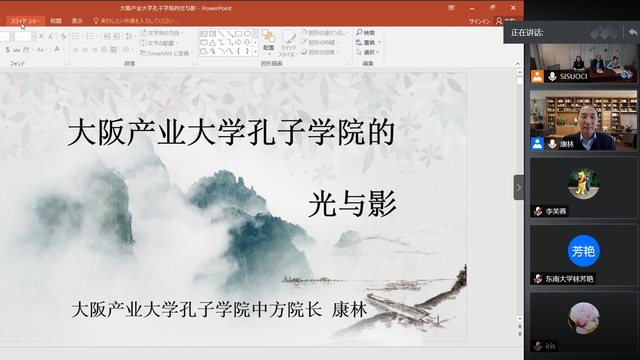Collapse the participant panel chevron
This screenshot has width=640, height=360.
click(519, 187)
